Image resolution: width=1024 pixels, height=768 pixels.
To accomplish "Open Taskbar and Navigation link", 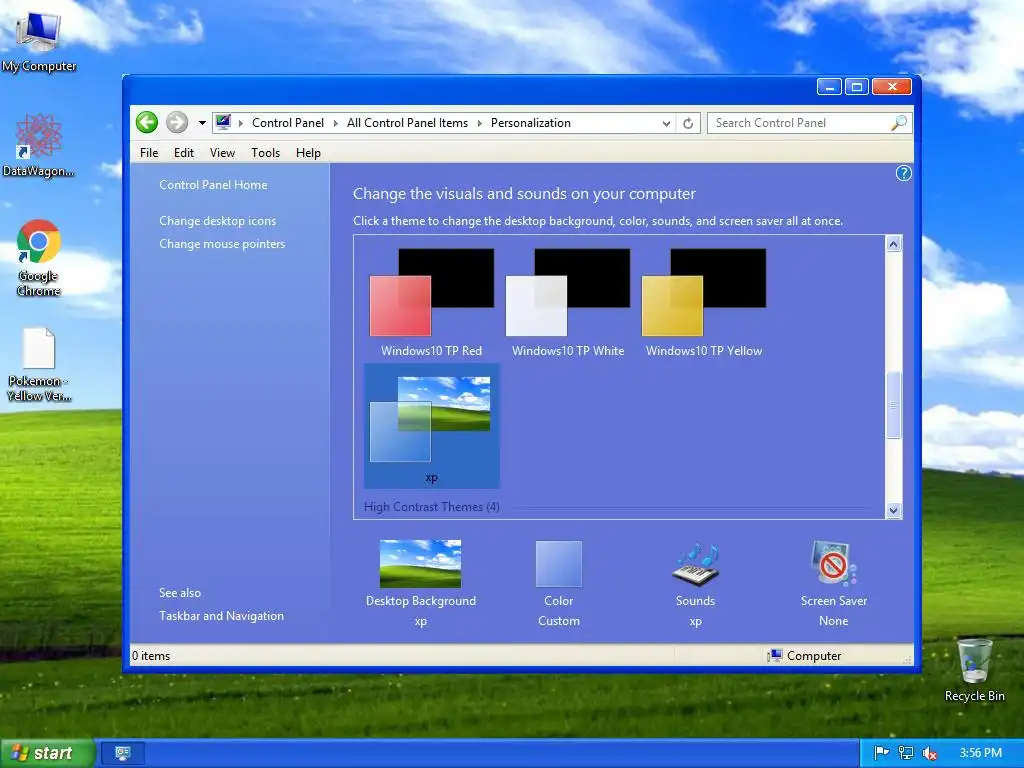I will [221, 616].
